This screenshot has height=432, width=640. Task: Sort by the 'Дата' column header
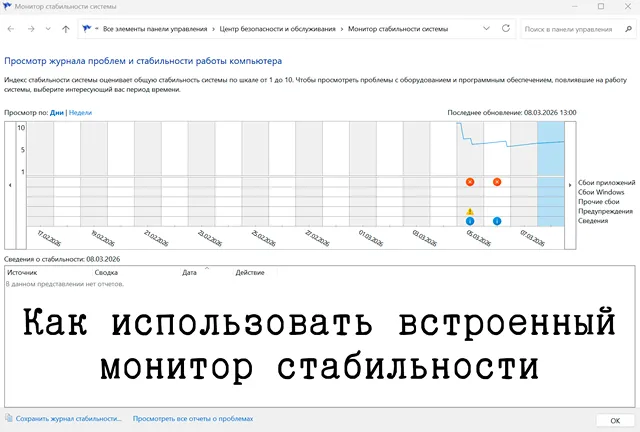click(207, 272)
